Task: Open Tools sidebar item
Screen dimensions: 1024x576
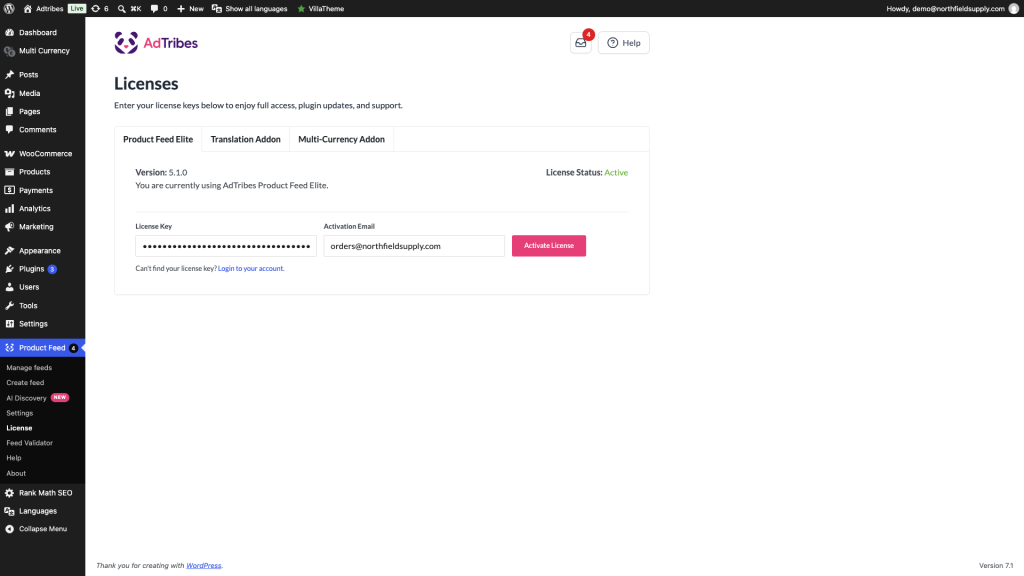Action: click(42, 306)
